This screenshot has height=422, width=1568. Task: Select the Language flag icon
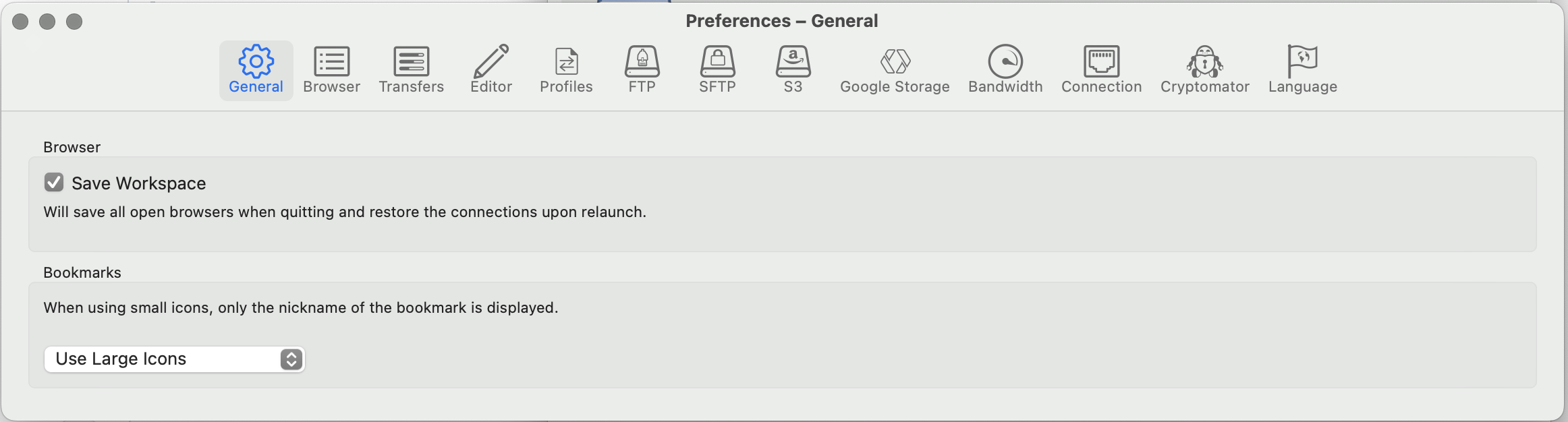click(1302, 62)
